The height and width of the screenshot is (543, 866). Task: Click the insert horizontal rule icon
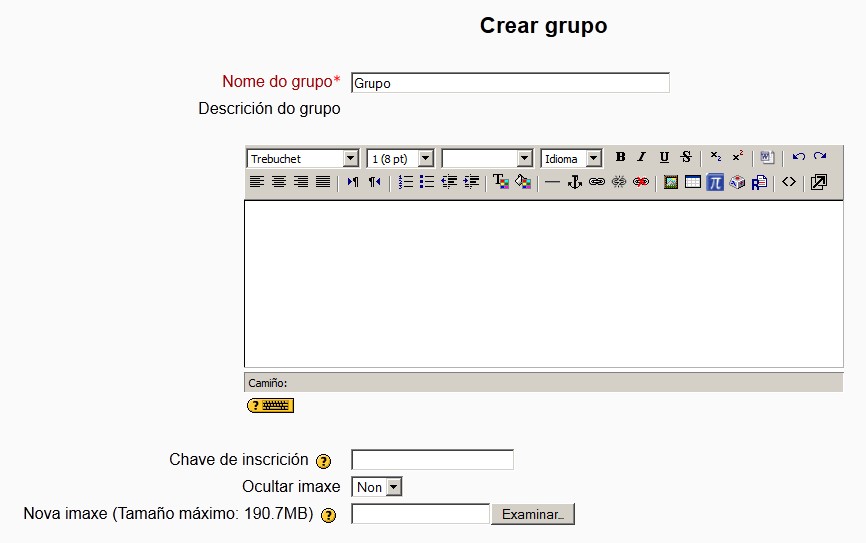552,182
